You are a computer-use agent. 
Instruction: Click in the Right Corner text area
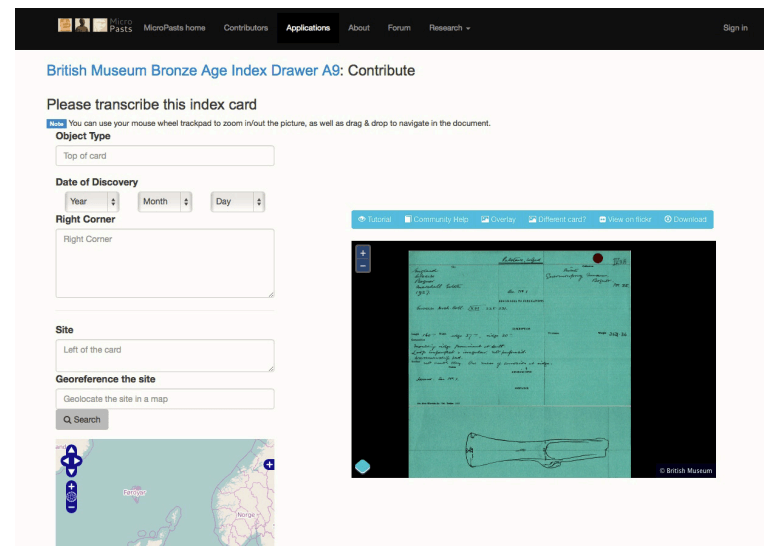(165, 263)
